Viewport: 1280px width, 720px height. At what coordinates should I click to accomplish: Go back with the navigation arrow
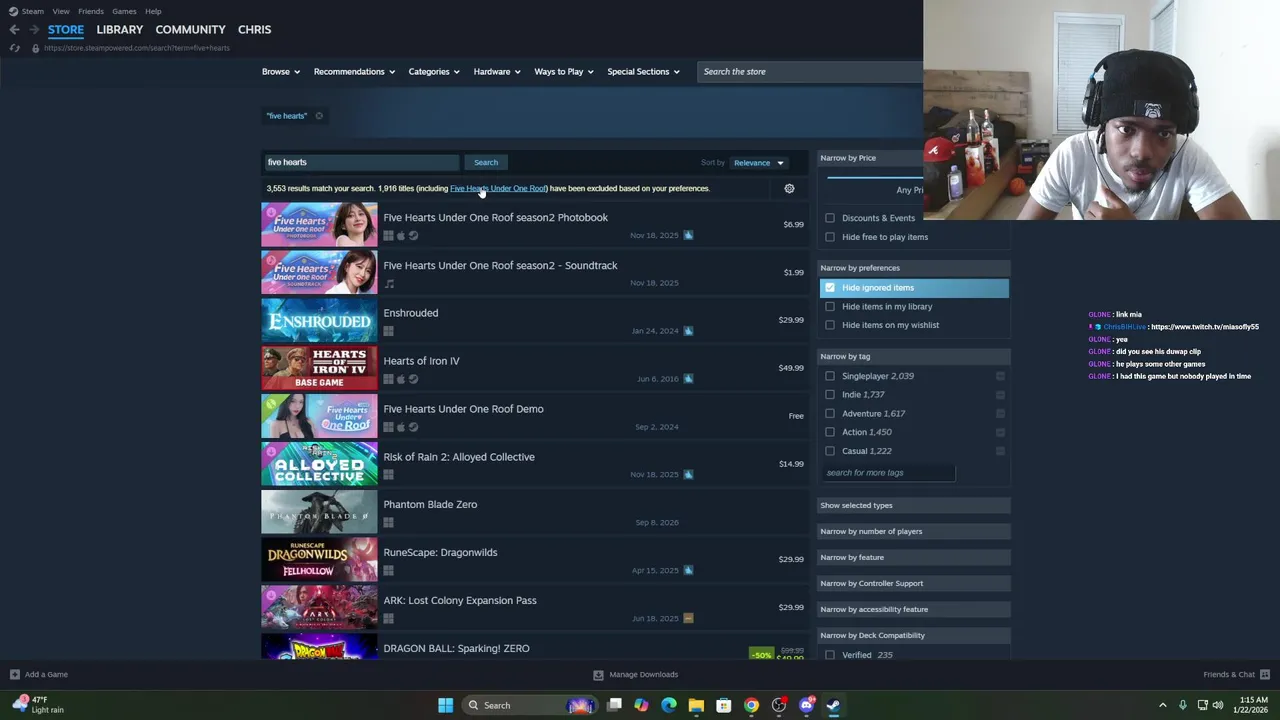pyautogui.click(x=14, y=30)
